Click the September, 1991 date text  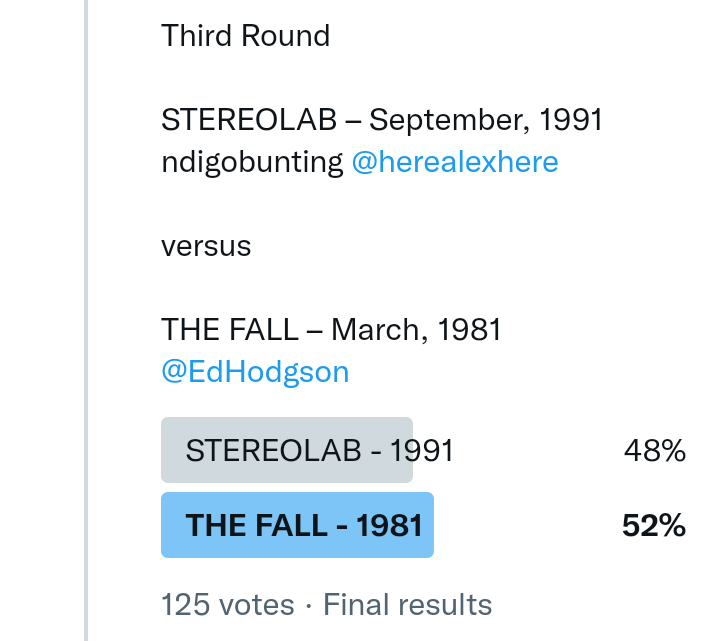click(x=486, y=120)
